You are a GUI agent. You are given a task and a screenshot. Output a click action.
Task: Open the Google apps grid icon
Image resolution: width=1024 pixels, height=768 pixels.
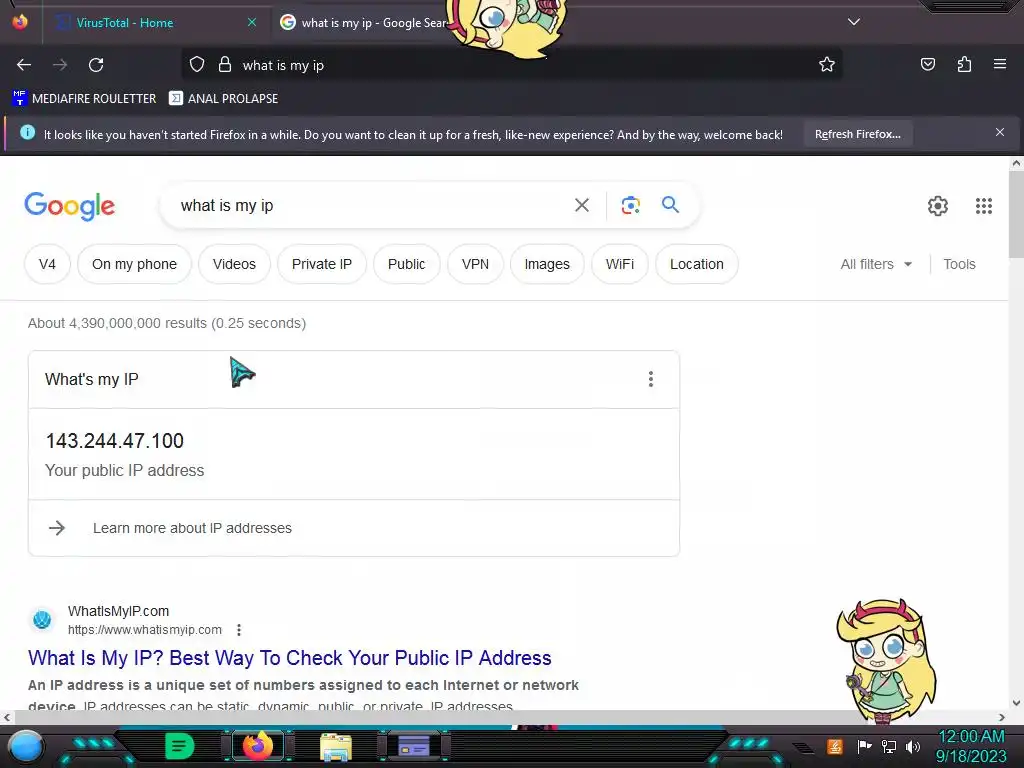(x=984, y=206)
